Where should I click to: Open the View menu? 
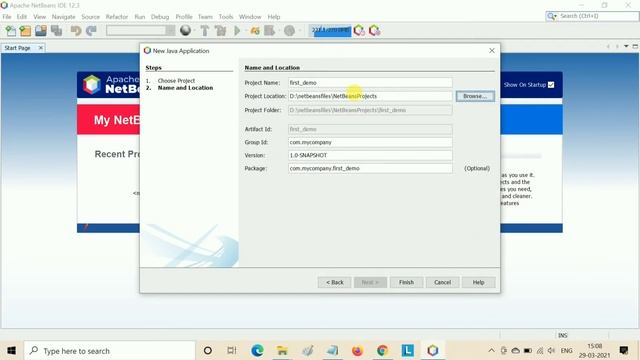[x=40, y=17]
